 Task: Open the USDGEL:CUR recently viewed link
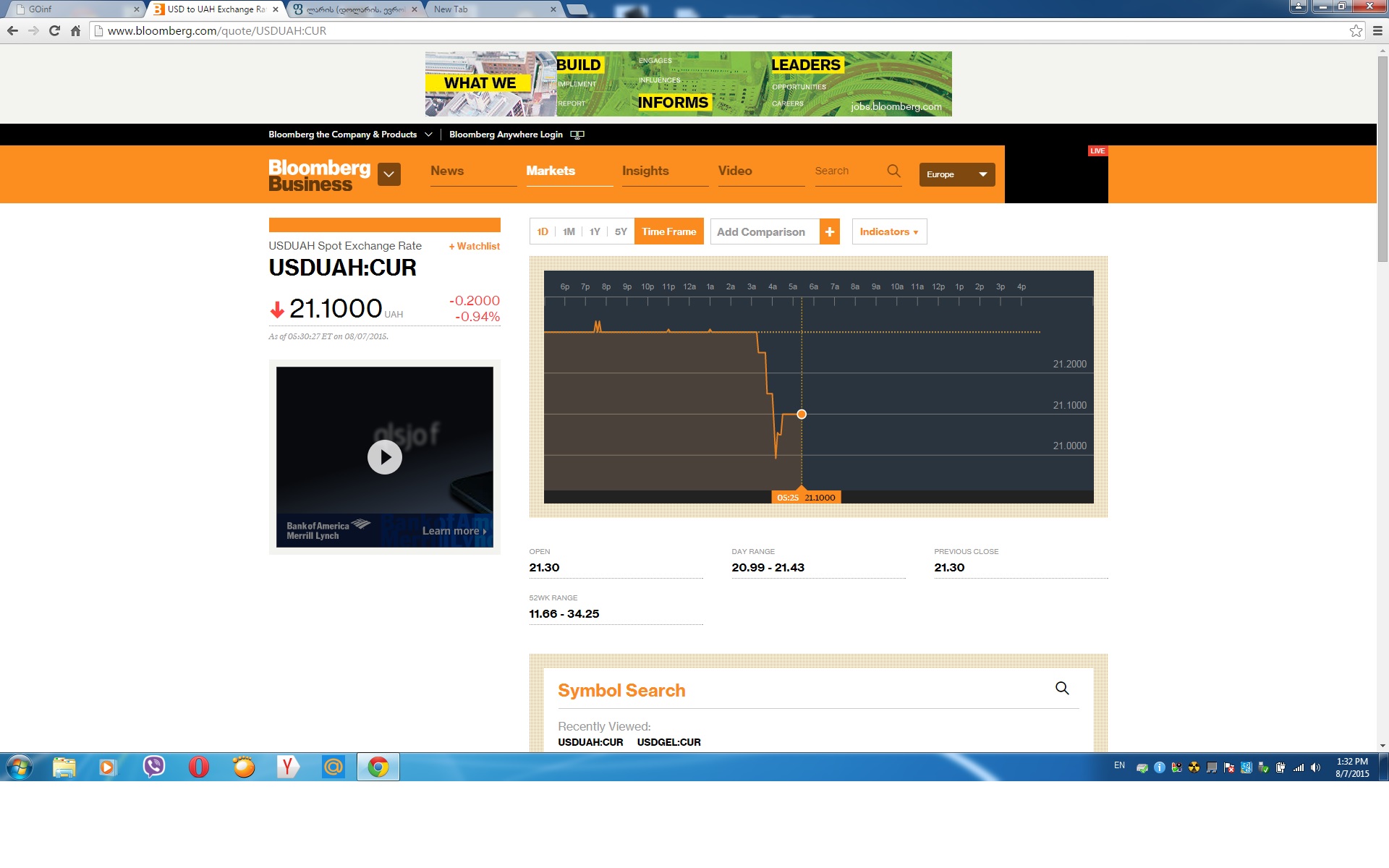pos(668,742)
